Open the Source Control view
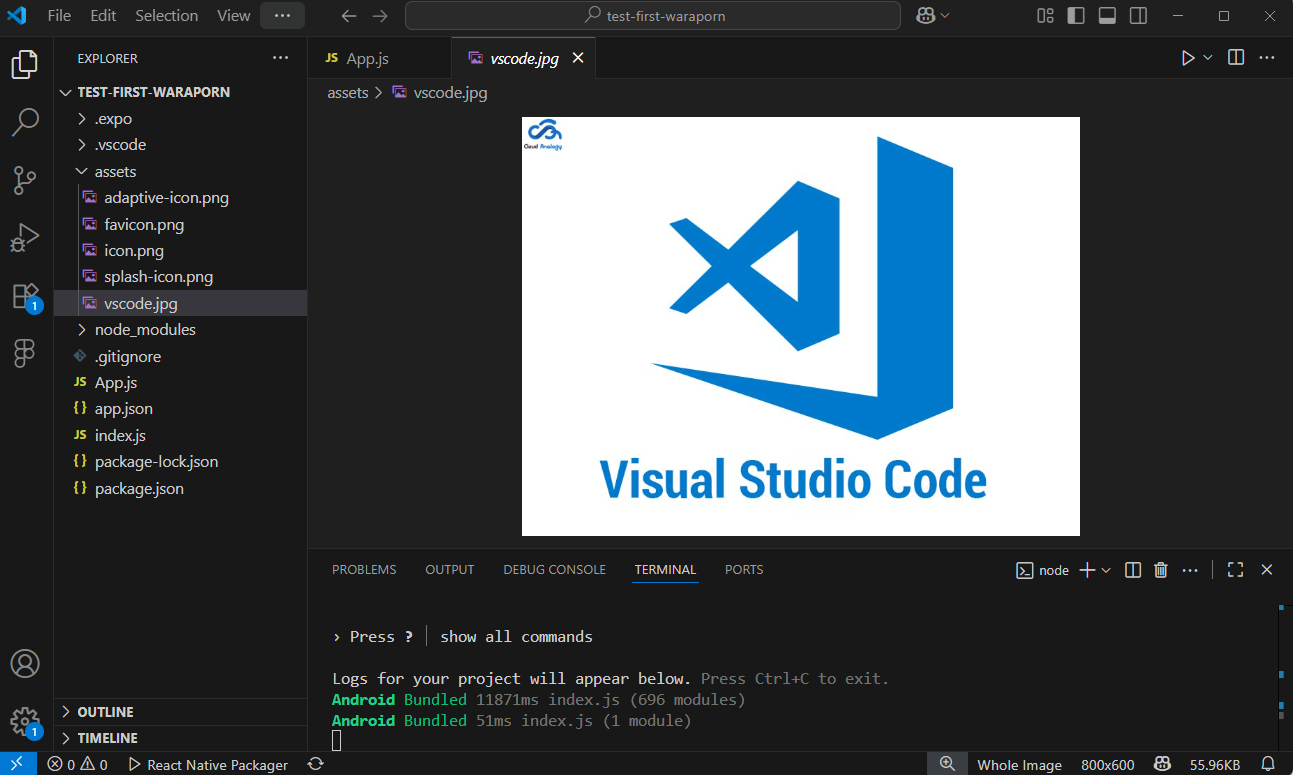Screen dimensions: 1293x775 [25, 181]
